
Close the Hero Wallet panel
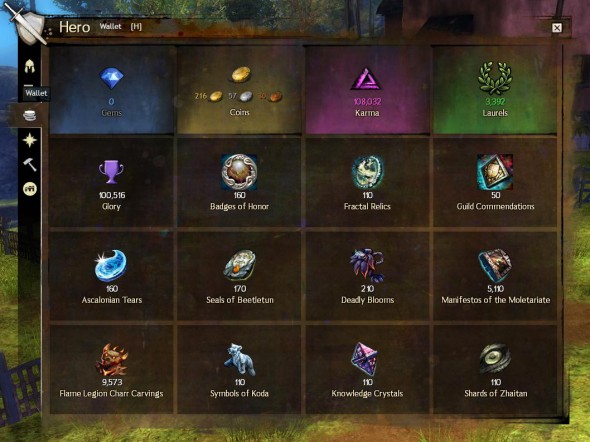click(557, 28)
